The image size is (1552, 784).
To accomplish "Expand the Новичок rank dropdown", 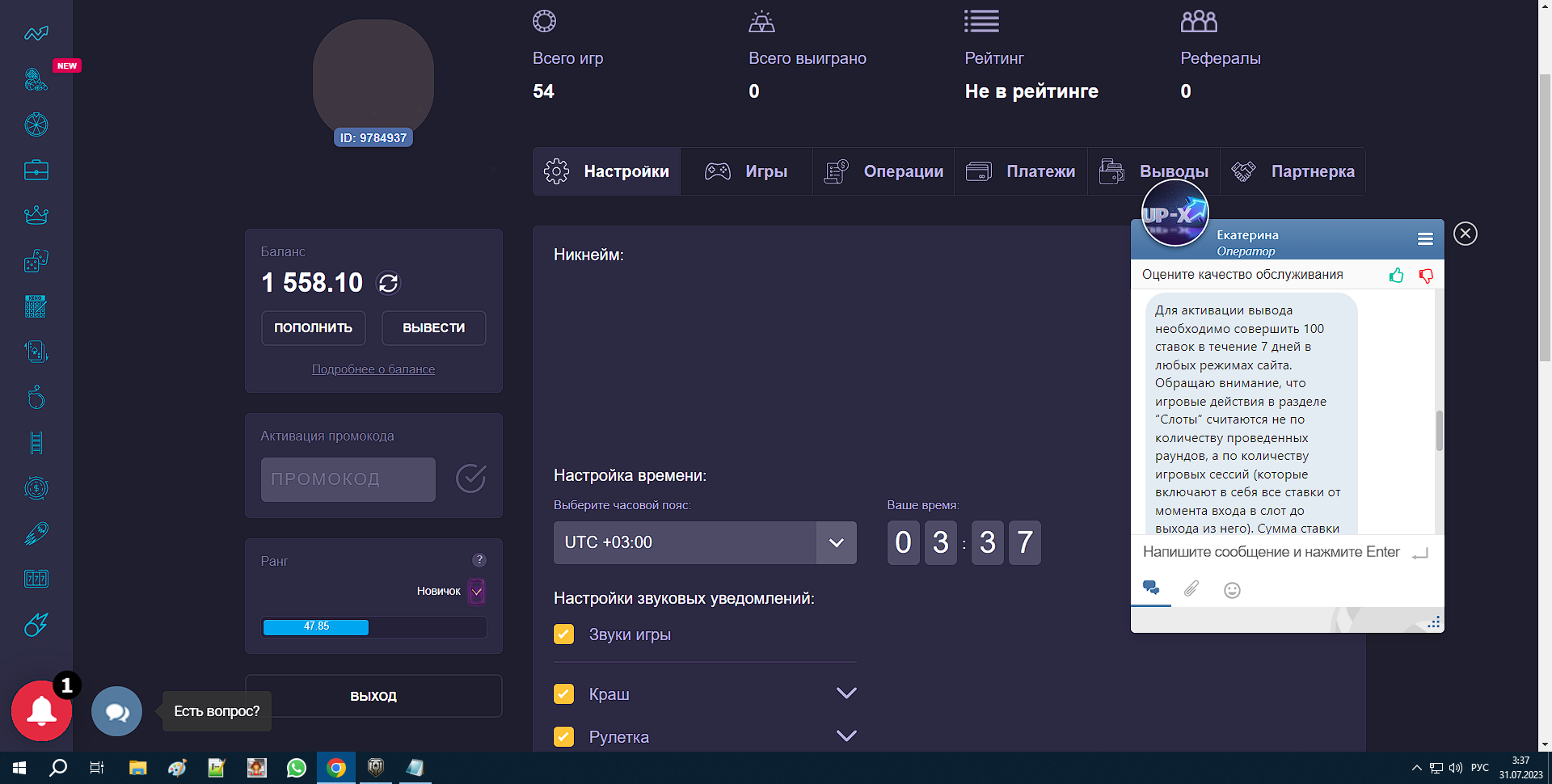I will click(477, 592).
